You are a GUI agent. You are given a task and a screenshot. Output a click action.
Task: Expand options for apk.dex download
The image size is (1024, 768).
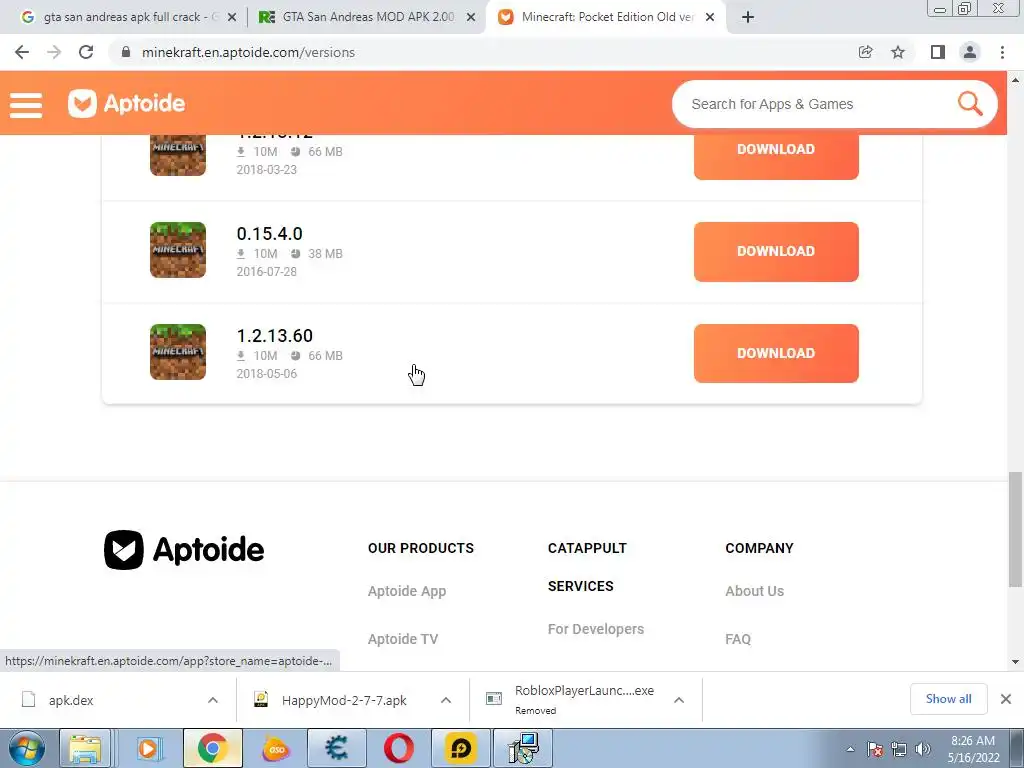[213, 700]
